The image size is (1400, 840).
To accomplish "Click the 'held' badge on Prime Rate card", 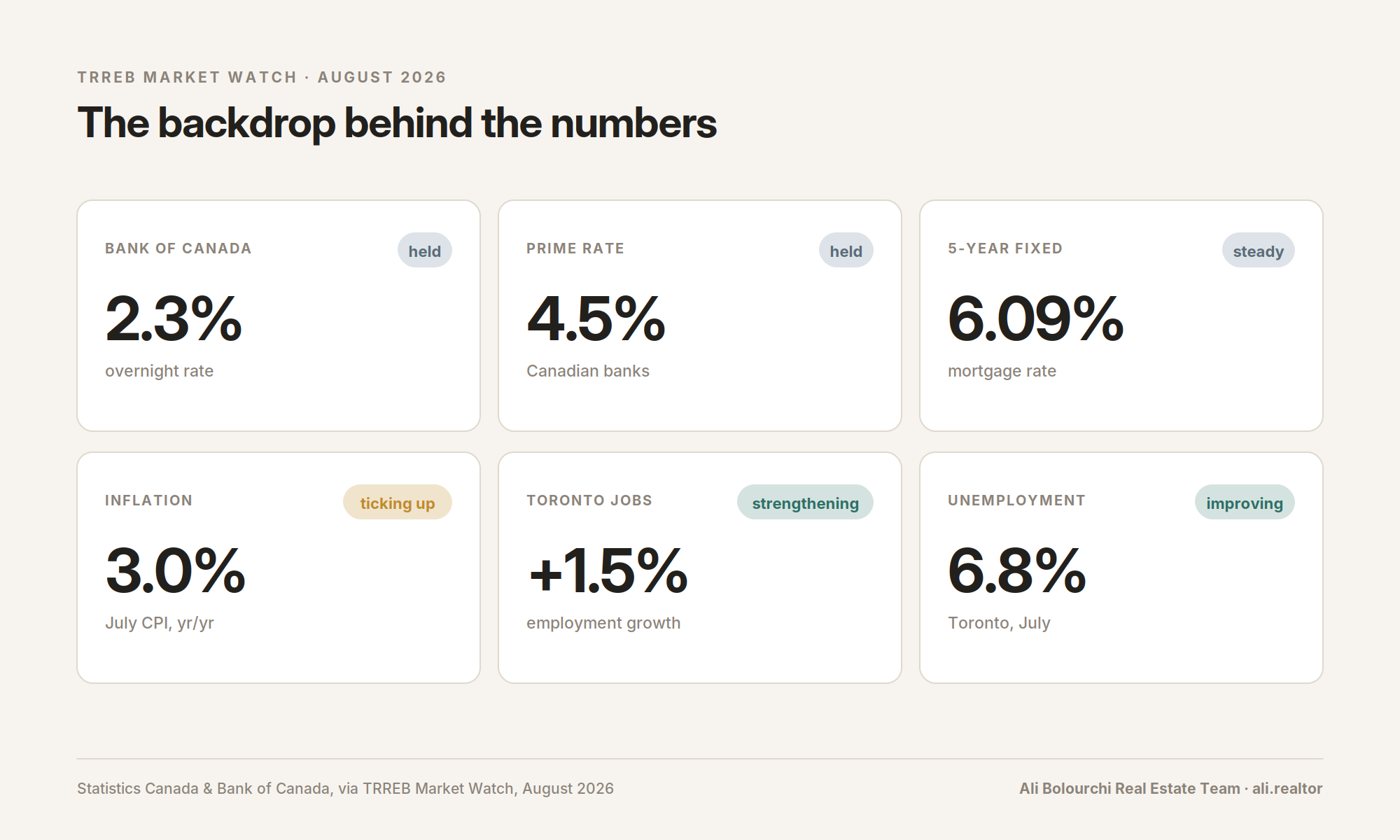I will [846, 251].
